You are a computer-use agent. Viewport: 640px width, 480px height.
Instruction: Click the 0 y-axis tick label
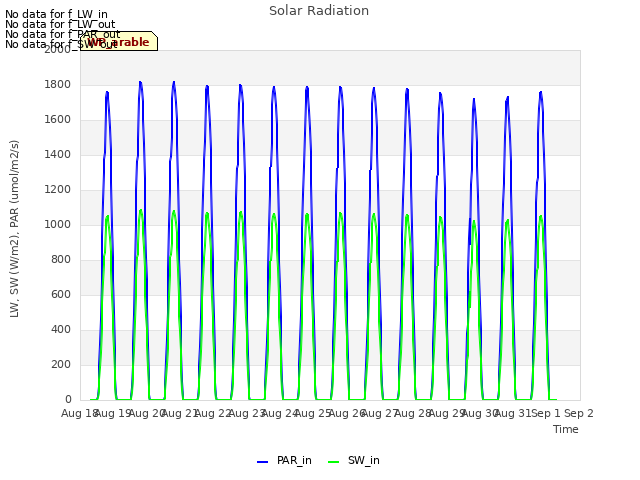click(68, 399)
